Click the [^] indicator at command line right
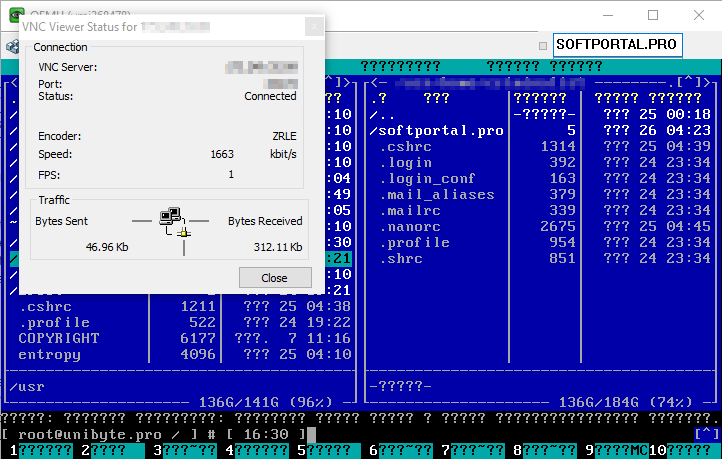722x459 pixels. tap(706, 434)
